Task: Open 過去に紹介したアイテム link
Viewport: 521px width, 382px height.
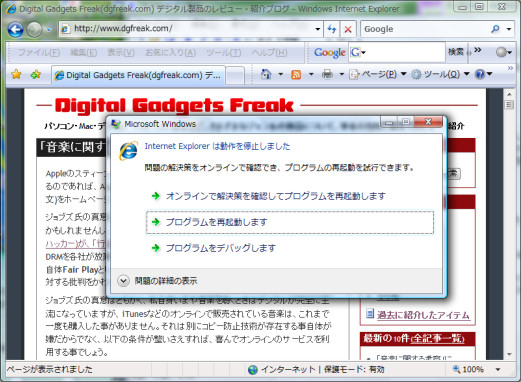Action: (x=423, y=315)
